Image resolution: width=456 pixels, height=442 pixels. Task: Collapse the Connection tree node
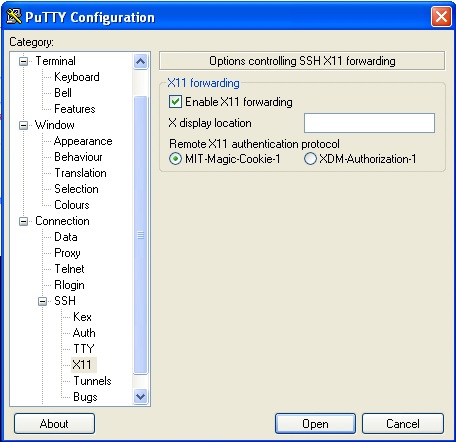[x=23, y=221]
